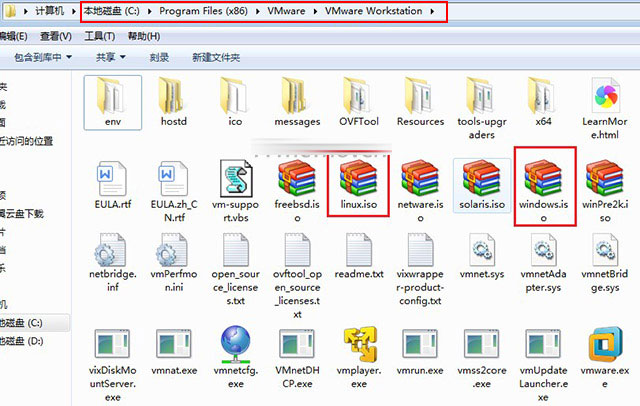Select the EULA.rtf document icon
Viewport: 640px width, 406px height.
[112, 179]
